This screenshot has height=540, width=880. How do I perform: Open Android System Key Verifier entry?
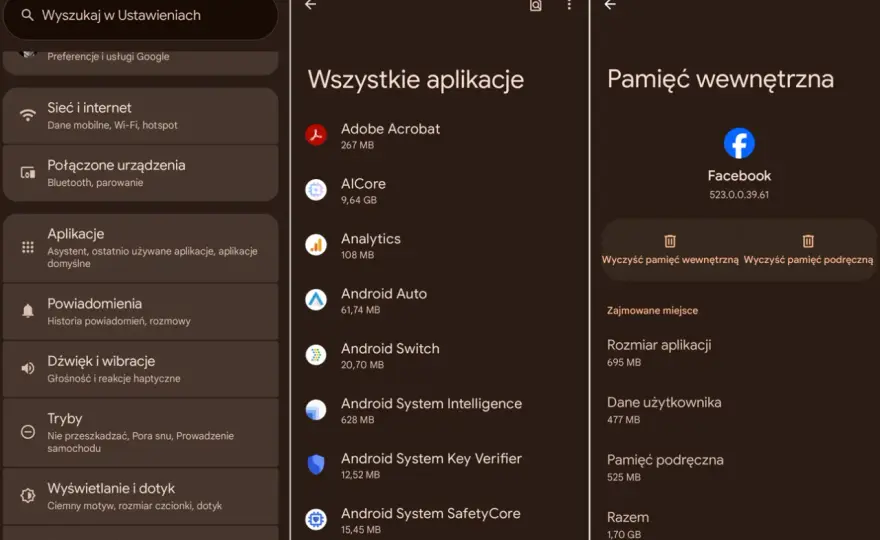(x=439, y=465)
